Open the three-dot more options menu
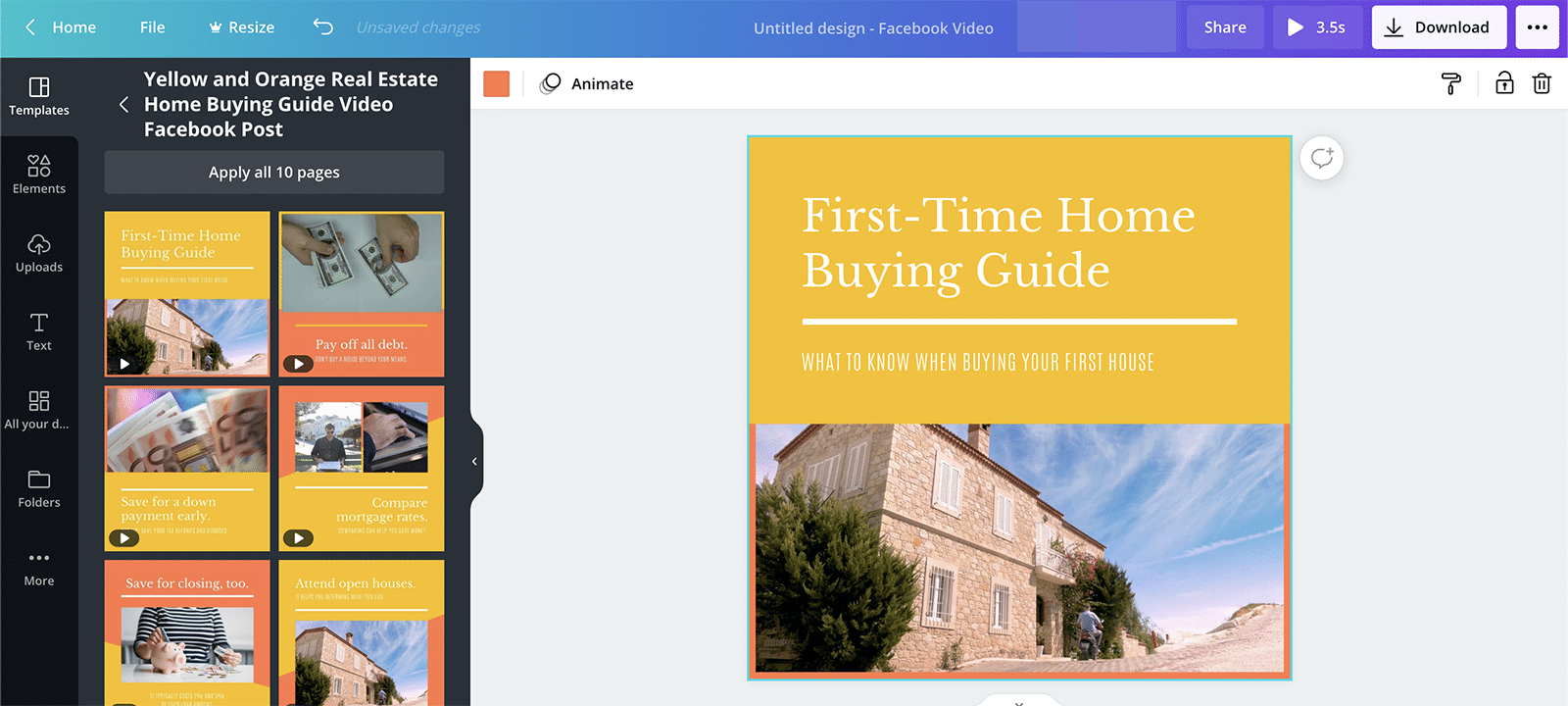The width and height of the screenshot is (1568, 706). [x=1537, y=27]
